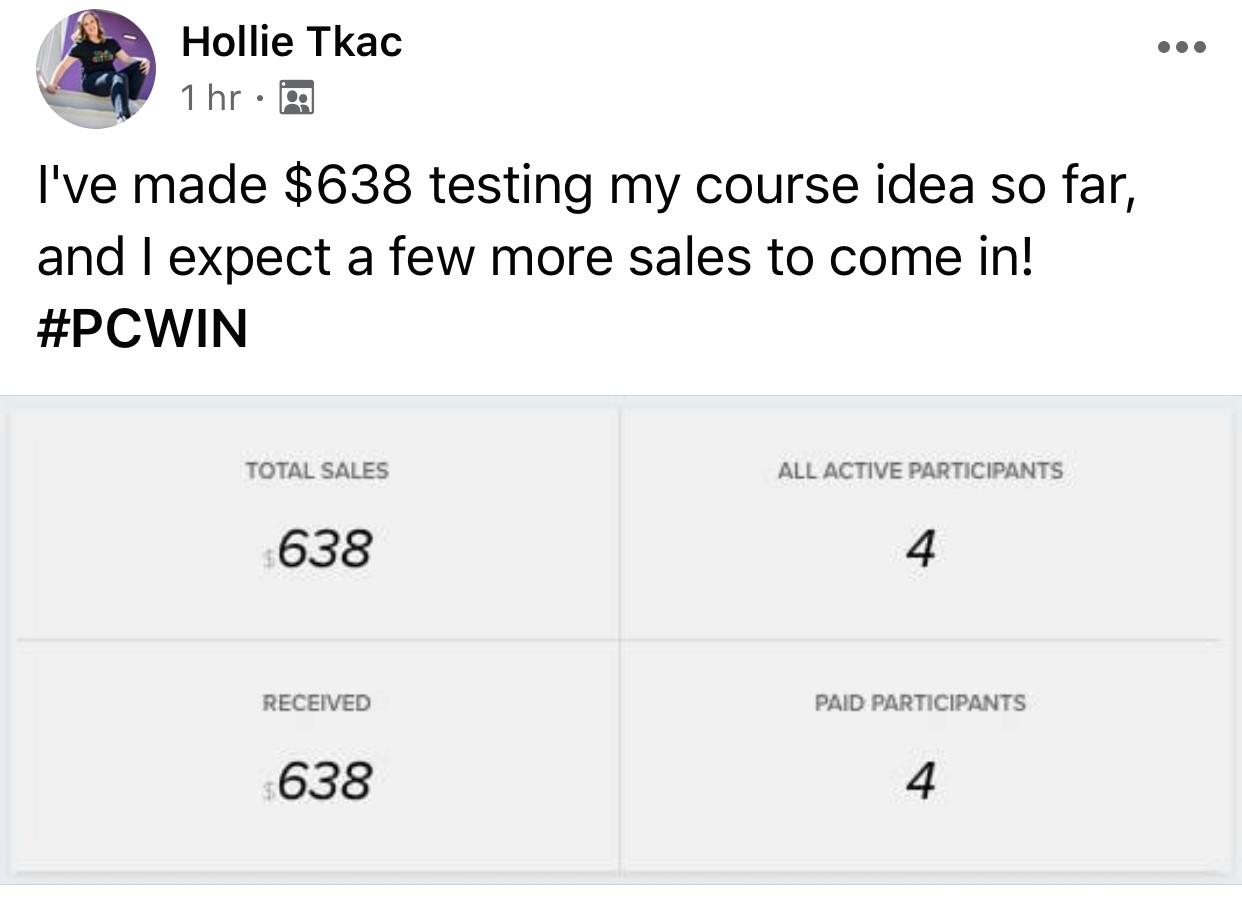Click the post text about $638
This screenshot has height=921, width=1242.
585,187
